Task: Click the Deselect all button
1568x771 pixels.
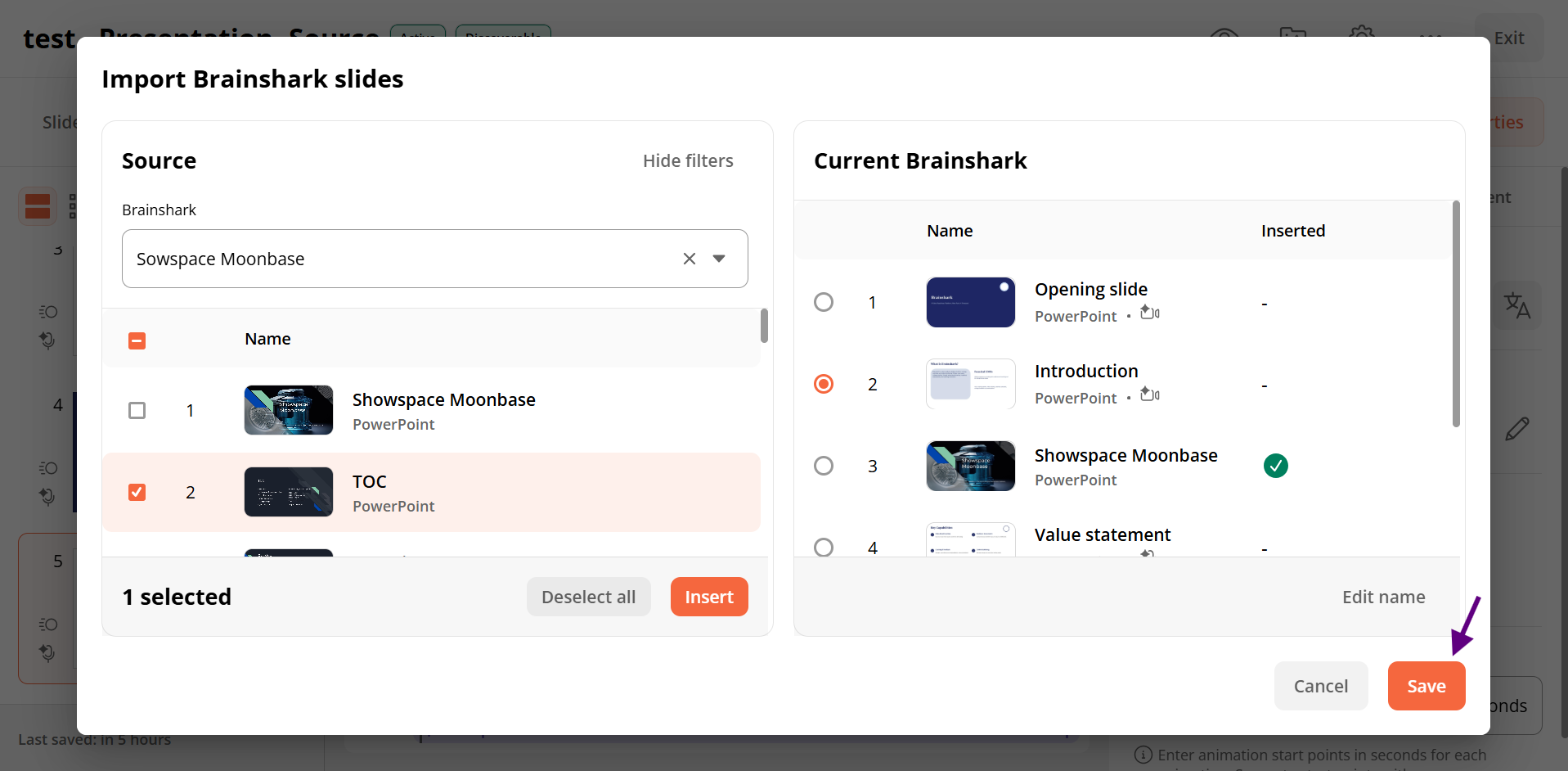Action: pyautogui.click(x=588, y=597)
